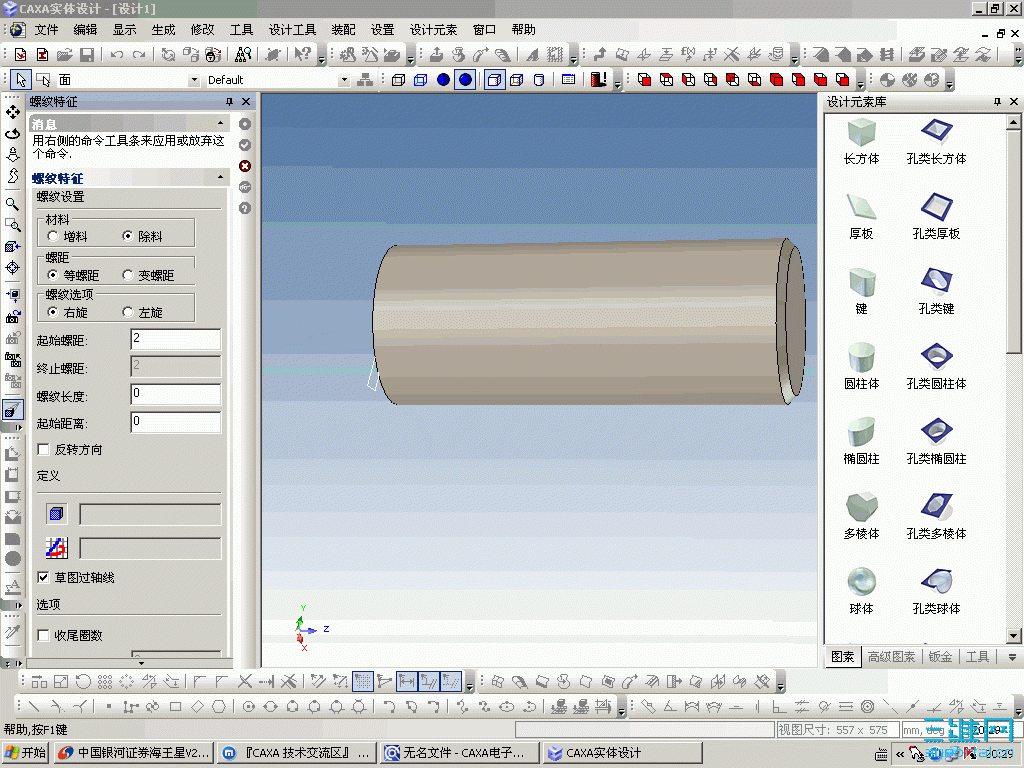Pick the 孔类厚板 element
Screen dimensions: 1024x768
[936, 217]
